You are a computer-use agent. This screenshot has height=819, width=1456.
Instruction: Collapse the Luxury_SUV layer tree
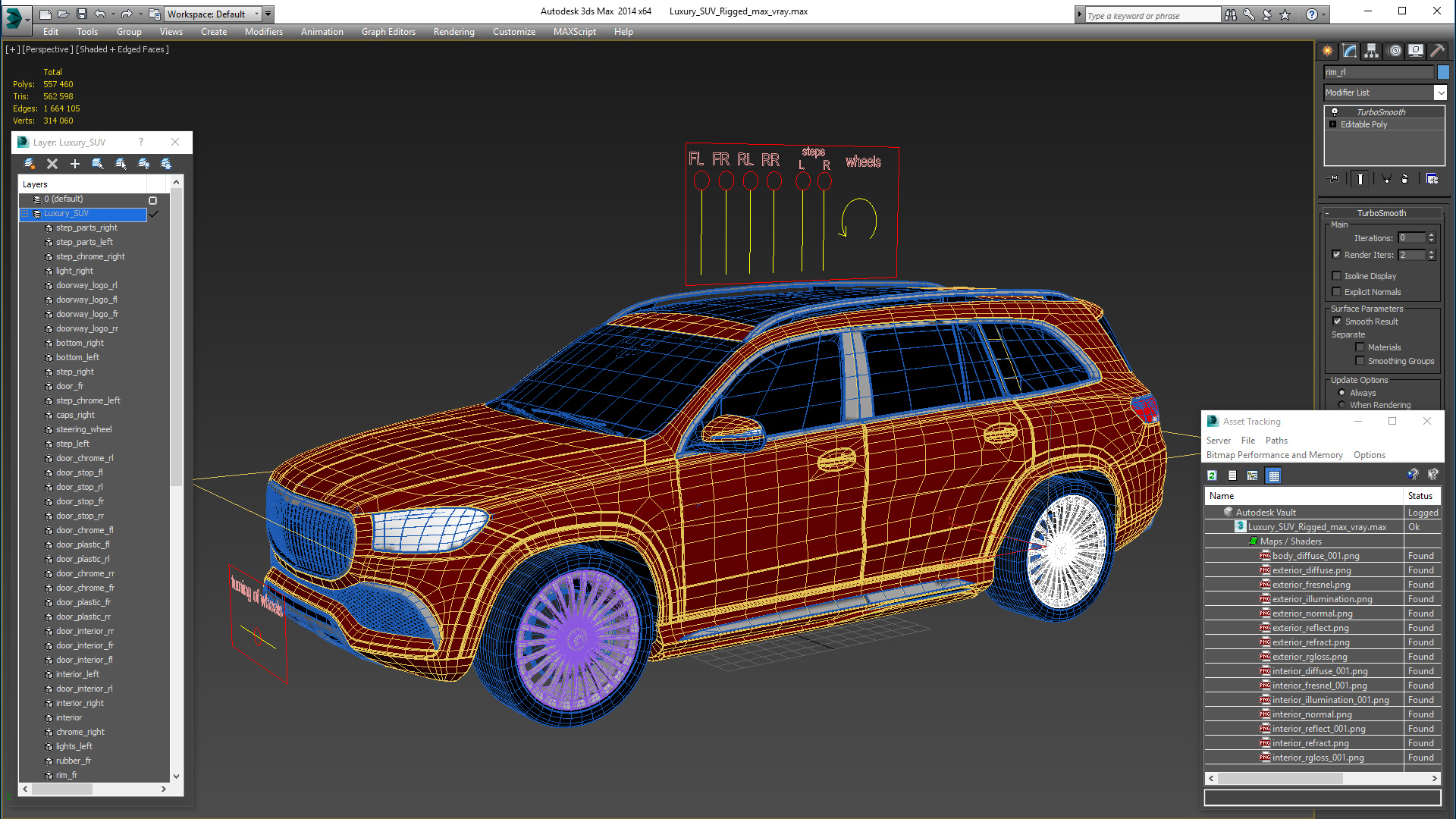(x=25, y=214)
